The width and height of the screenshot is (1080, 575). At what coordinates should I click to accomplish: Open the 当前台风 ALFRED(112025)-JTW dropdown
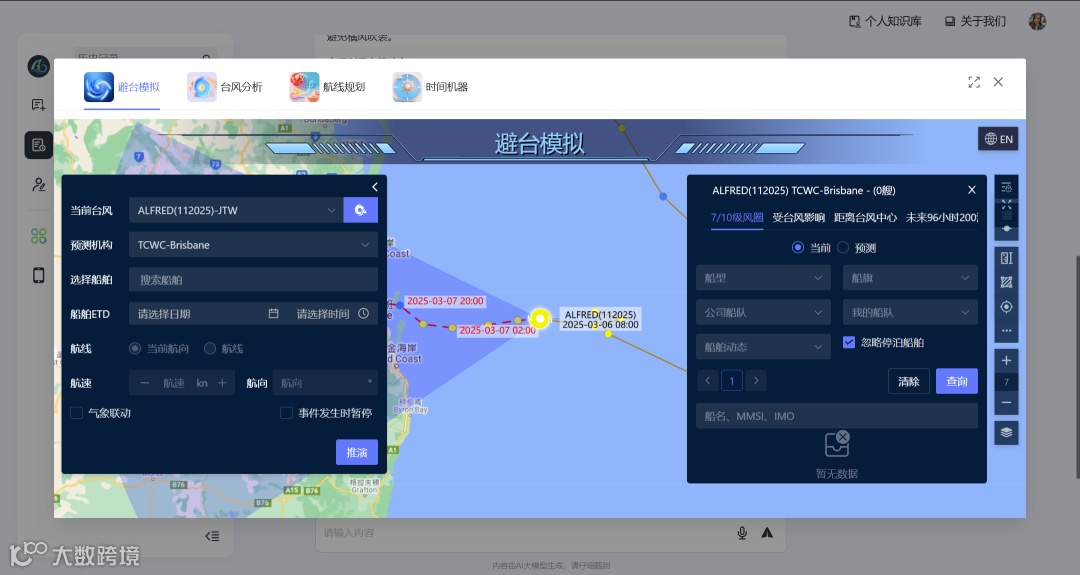click(x=236, y=210)
